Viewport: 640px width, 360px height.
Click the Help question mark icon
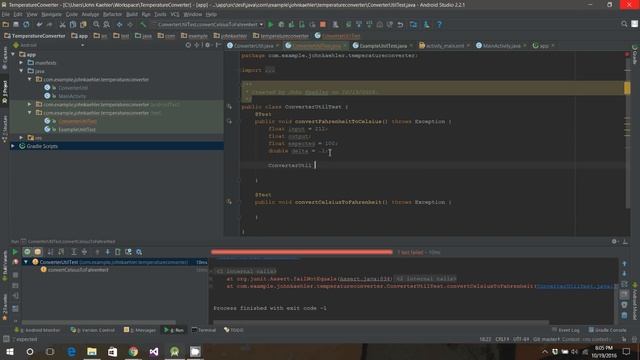pos(440,24)
